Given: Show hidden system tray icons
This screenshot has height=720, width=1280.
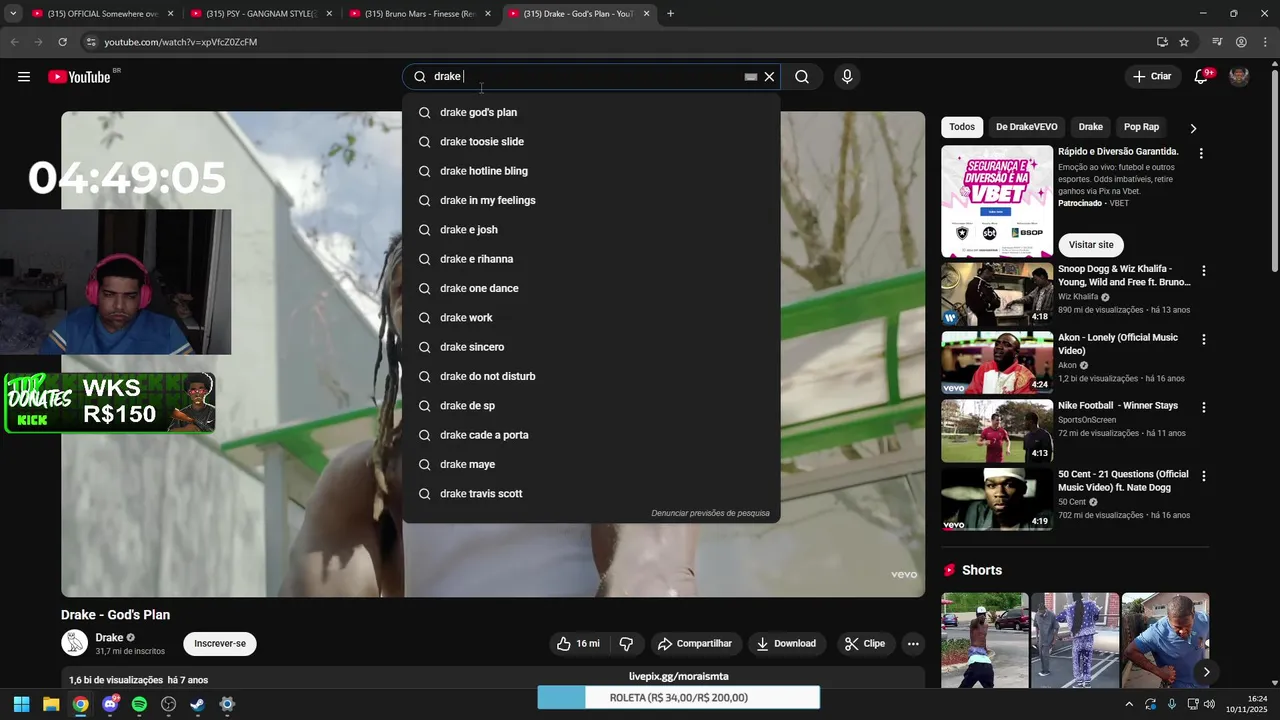Looking at the screenshot, I should 1129,704.
